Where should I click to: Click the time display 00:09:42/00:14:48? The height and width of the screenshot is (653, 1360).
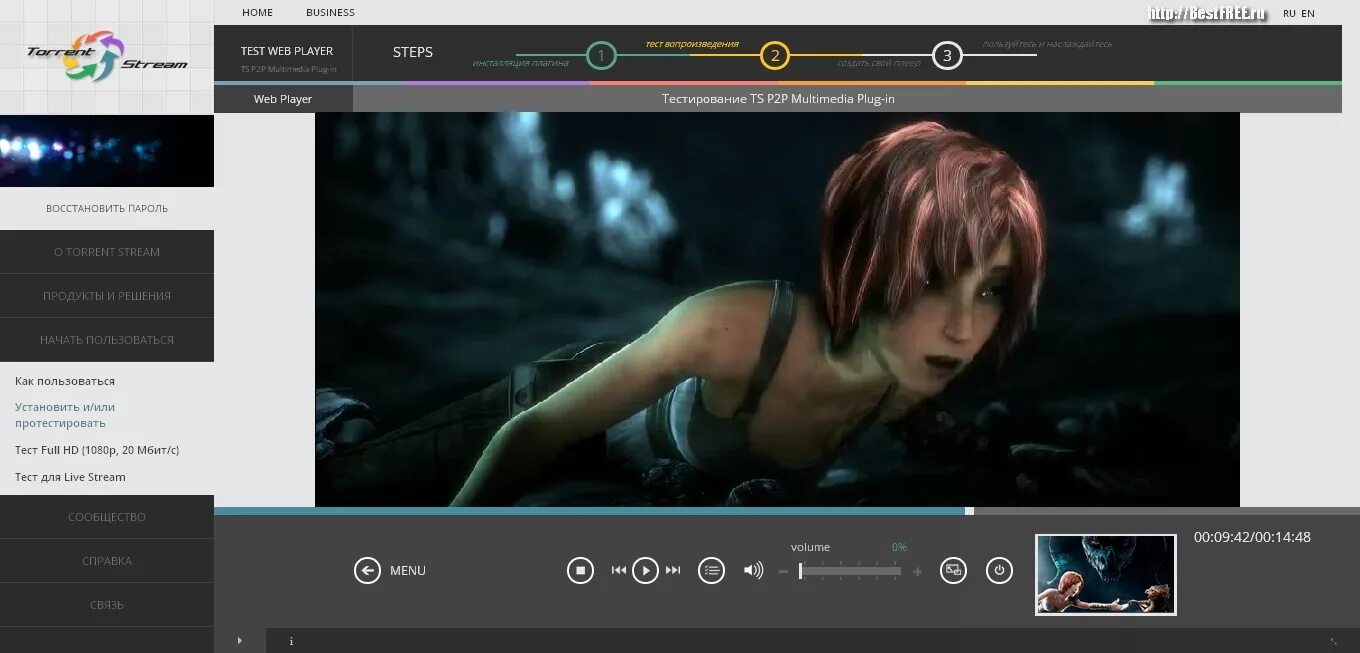pyautogui.click(x=1252, y=537)
